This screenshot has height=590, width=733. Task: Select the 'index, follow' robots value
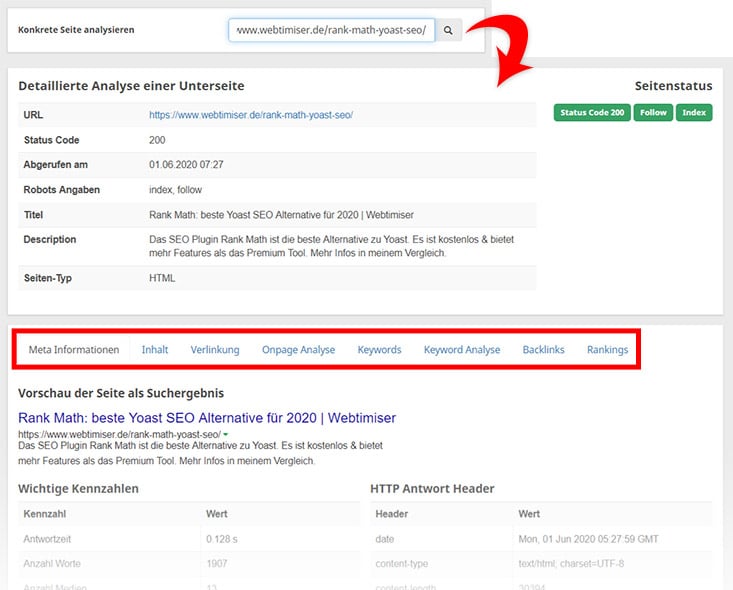175,190
